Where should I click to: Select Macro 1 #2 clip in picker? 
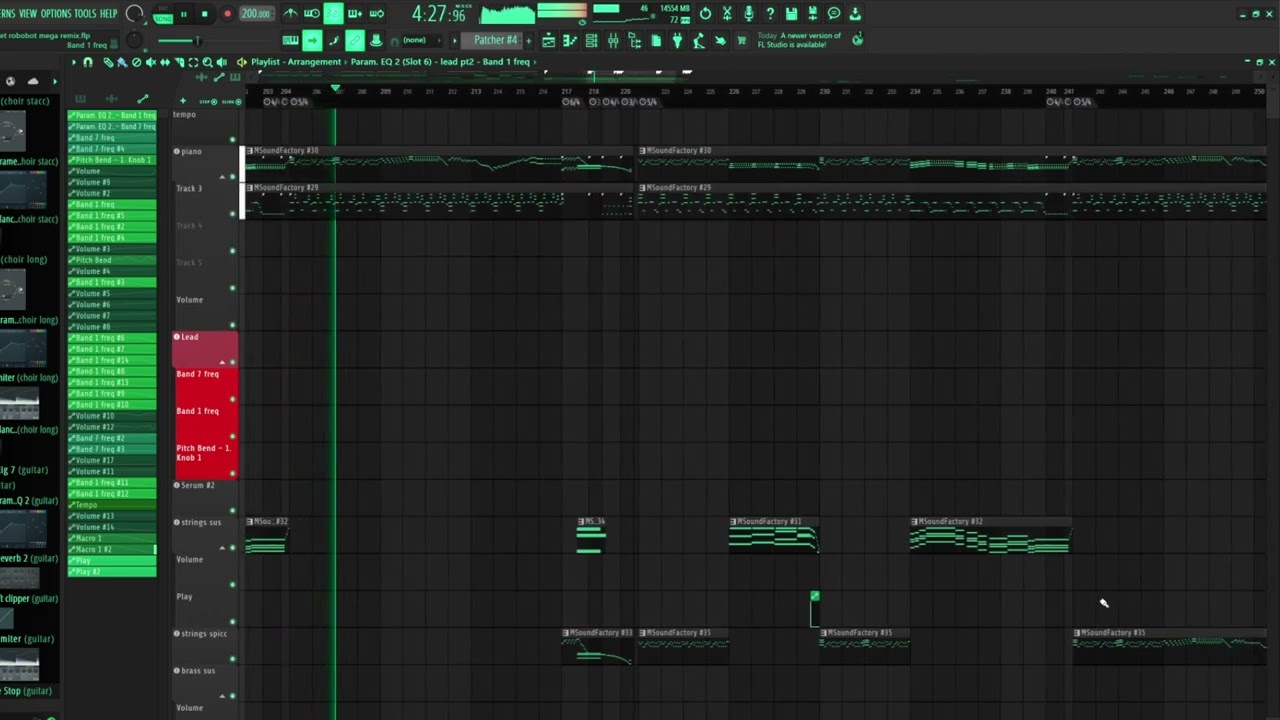tap(112, 549)
